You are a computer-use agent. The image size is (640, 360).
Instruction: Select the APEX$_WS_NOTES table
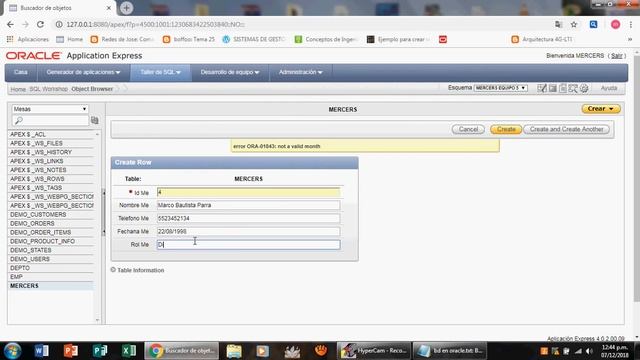pos(38,170)
